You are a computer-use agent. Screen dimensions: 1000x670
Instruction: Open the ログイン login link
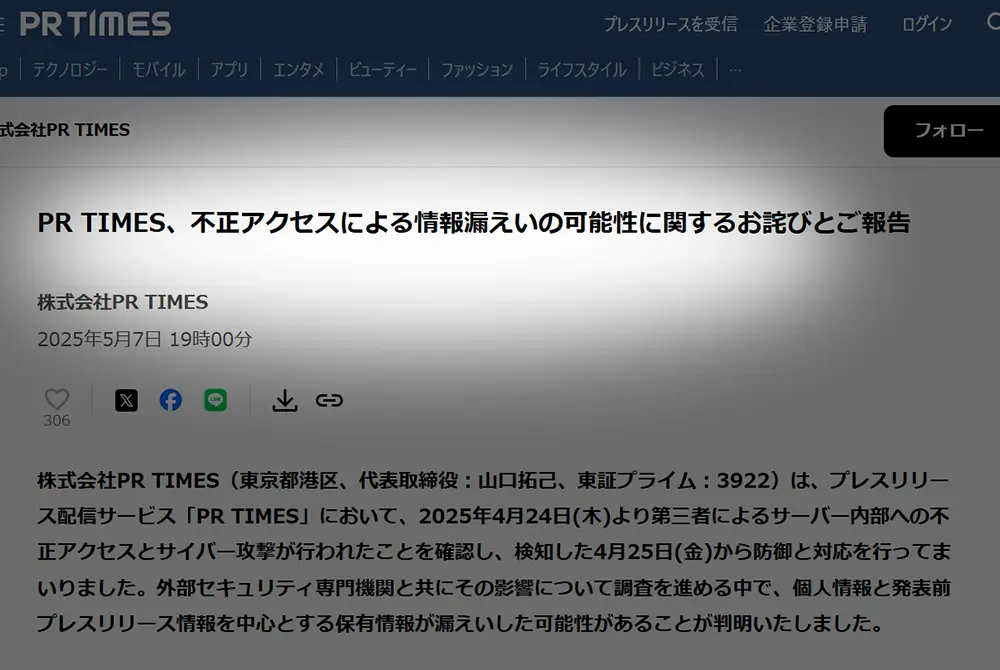(x=927, y=24)
